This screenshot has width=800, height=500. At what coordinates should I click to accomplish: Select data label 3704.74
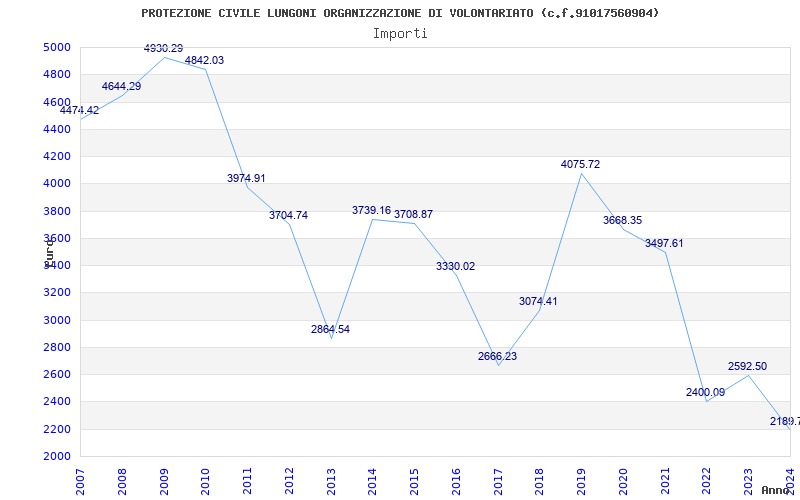click(x=288, y=215)
